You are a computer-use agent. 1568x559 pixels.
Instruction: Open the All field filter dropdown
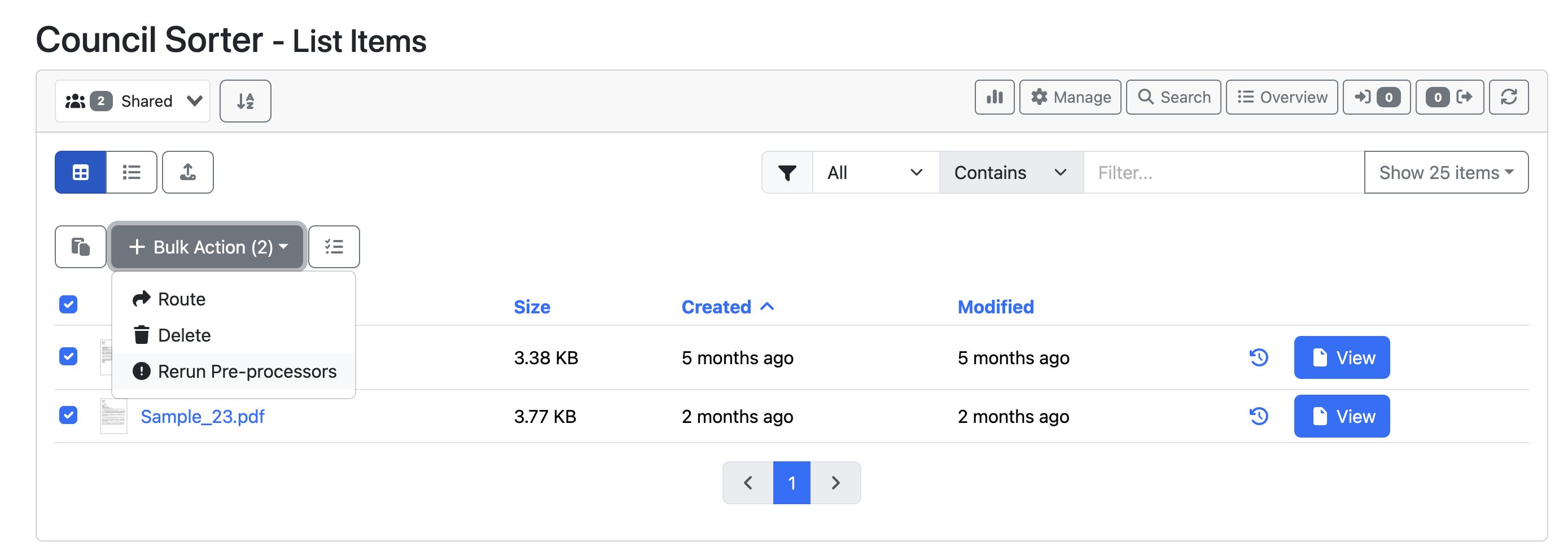click(875, 172)
